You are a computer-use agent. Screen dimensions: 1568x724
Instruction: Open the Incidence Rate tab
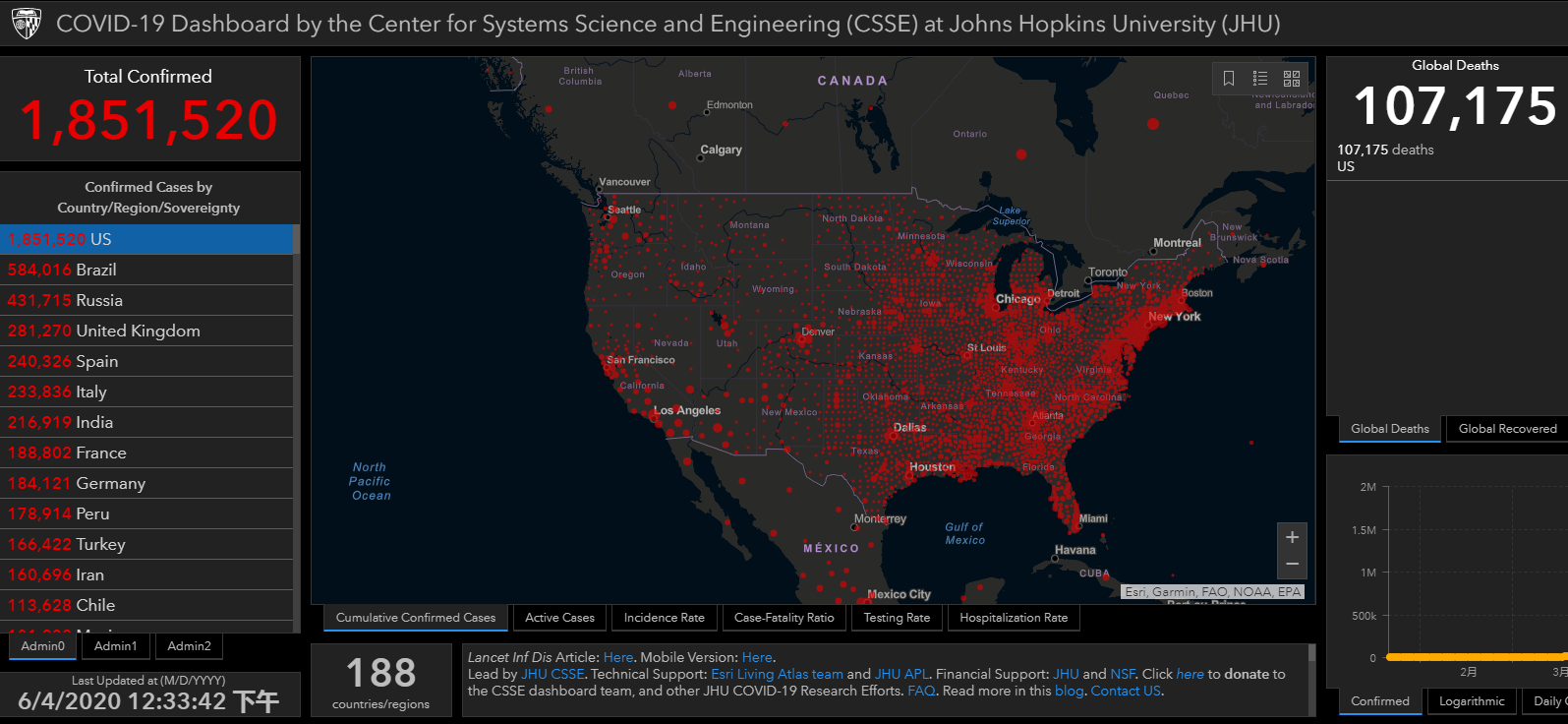pyautogui.click(x=665, y=618)
